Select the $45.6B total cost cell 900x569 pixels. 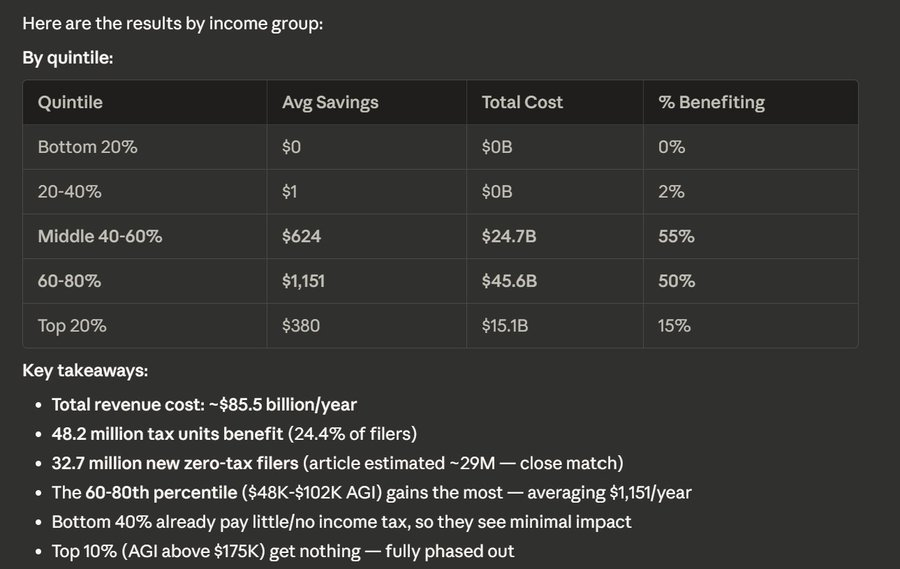point(509,281)
